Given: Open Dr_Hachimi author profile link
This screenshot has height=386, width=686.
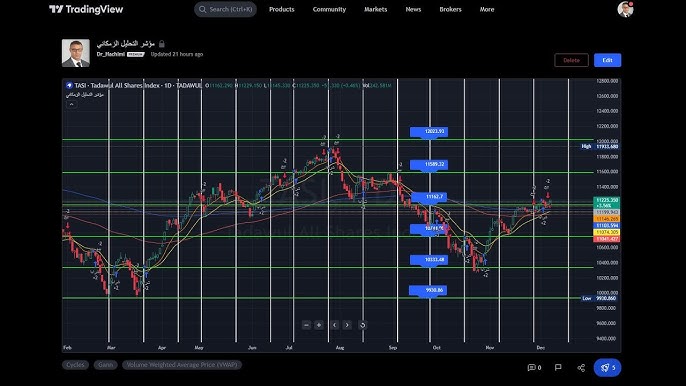Looking at the screenshot, I should click(x=111, y=54).
